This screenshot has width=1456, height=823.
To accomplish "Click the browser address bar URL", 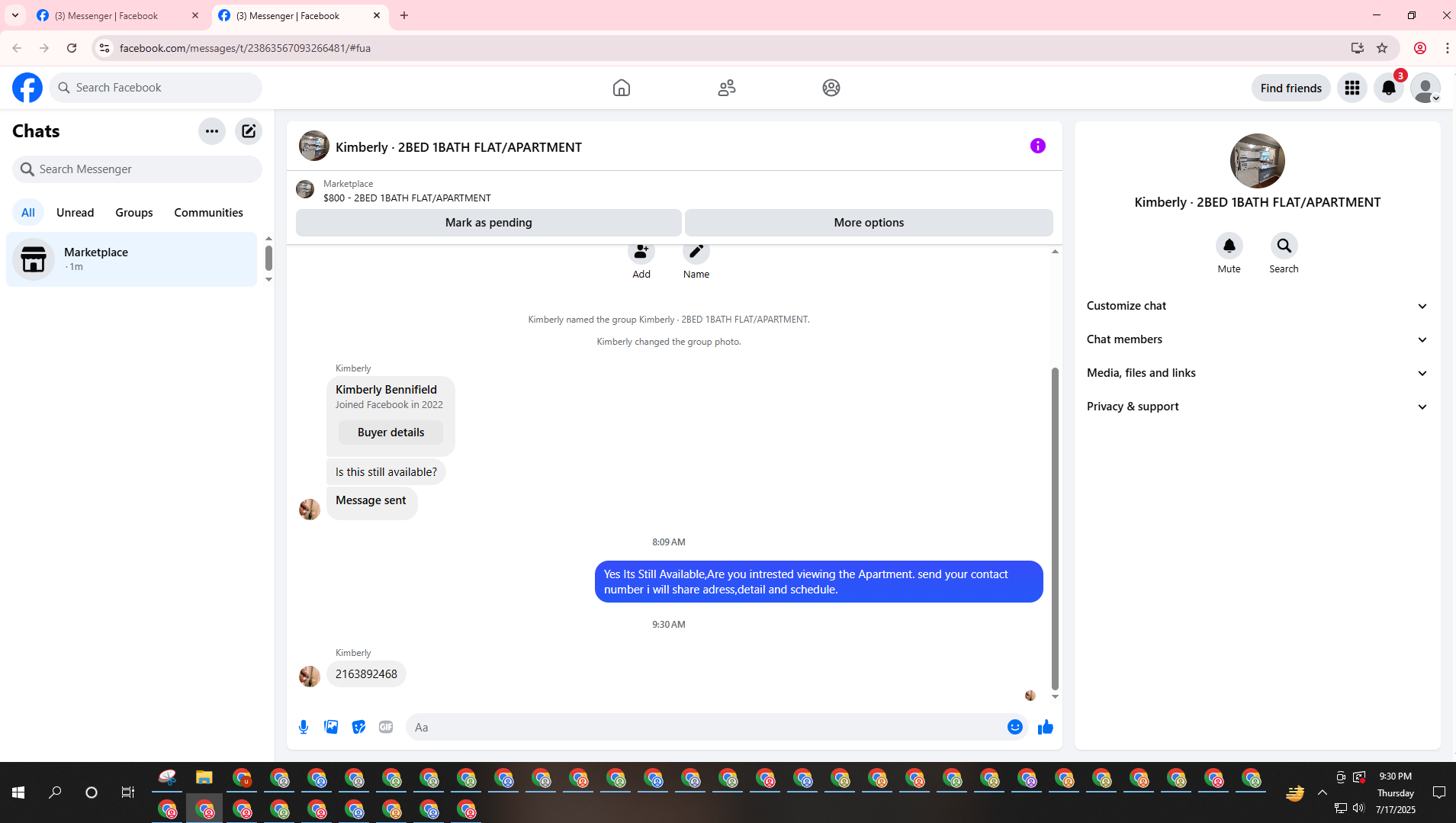I will coord(245,48).
